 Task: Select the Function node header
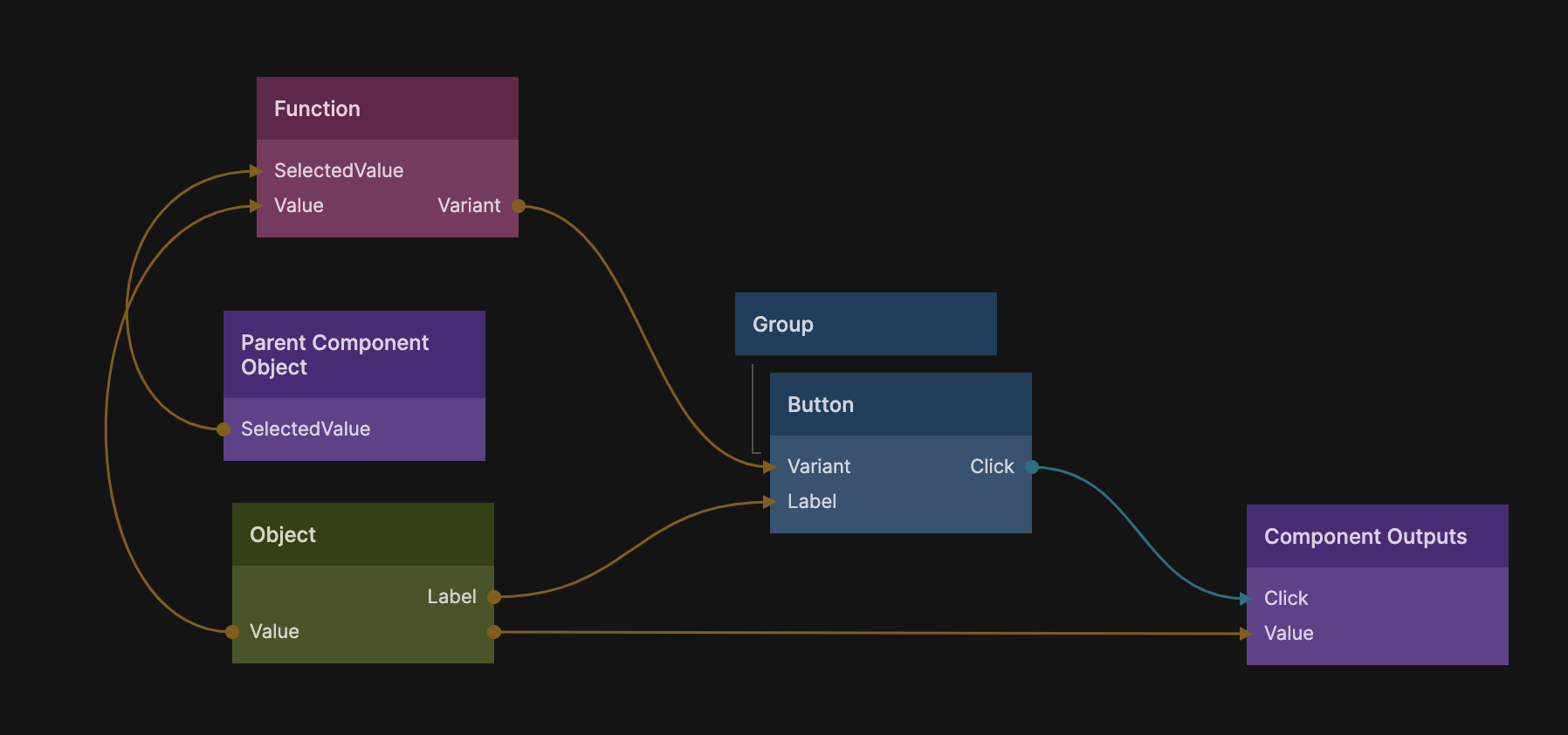tap(387, 109)
